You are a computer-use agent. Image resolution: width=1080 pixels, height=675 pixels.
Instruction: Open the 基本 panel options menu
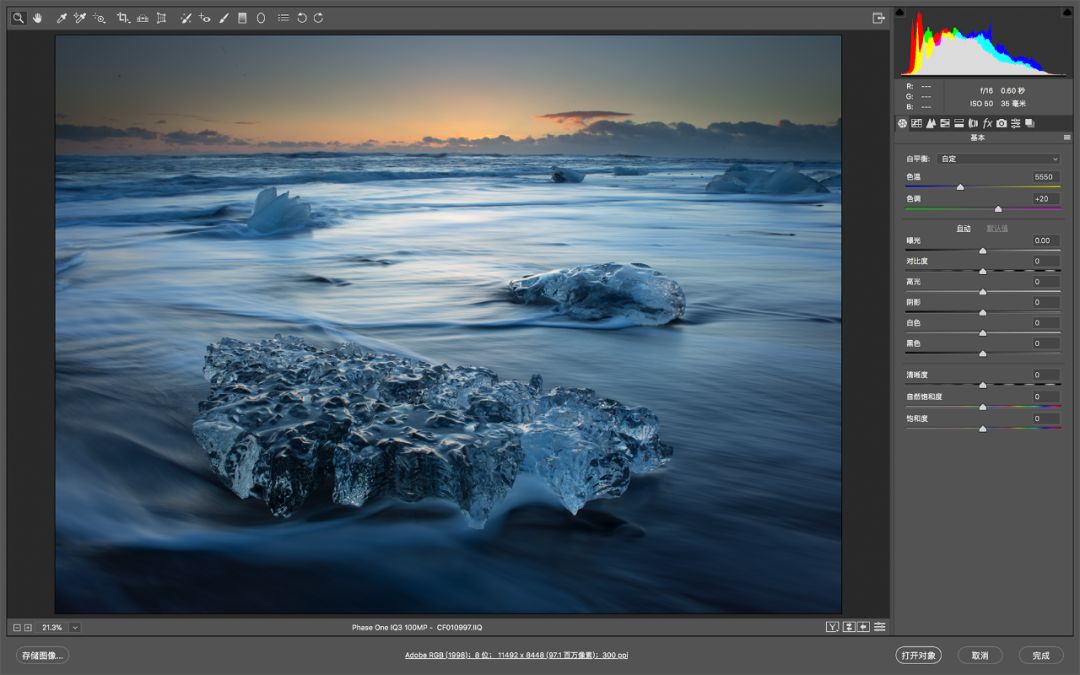click(x=1067, y=138)
